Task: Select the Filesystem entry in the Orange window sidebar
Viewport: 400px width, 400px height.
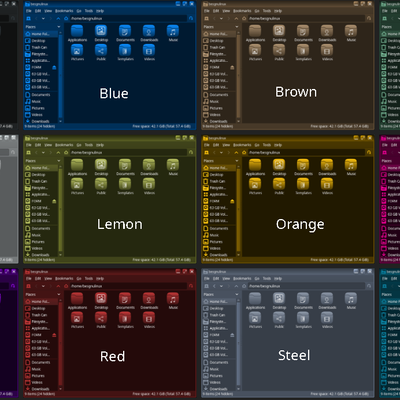Action: pos(219,188)
